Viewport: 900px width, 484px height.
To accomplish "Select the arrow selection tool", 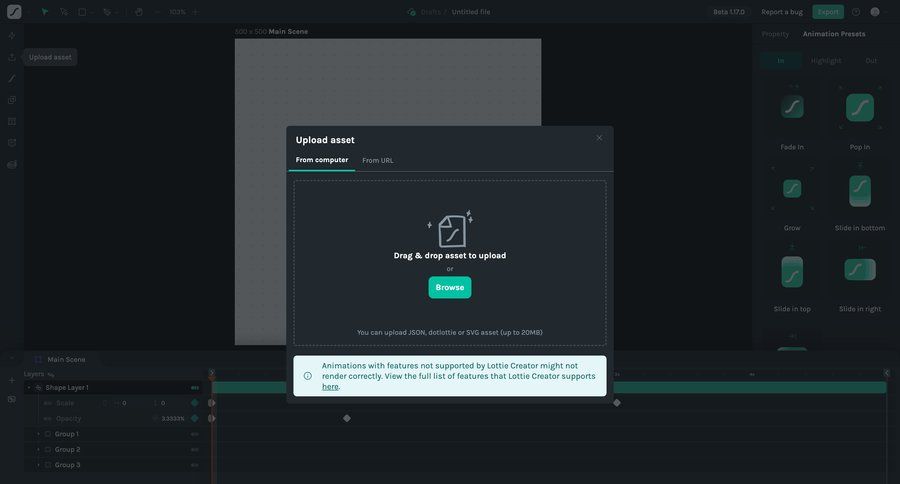I will tap(44, 11).
